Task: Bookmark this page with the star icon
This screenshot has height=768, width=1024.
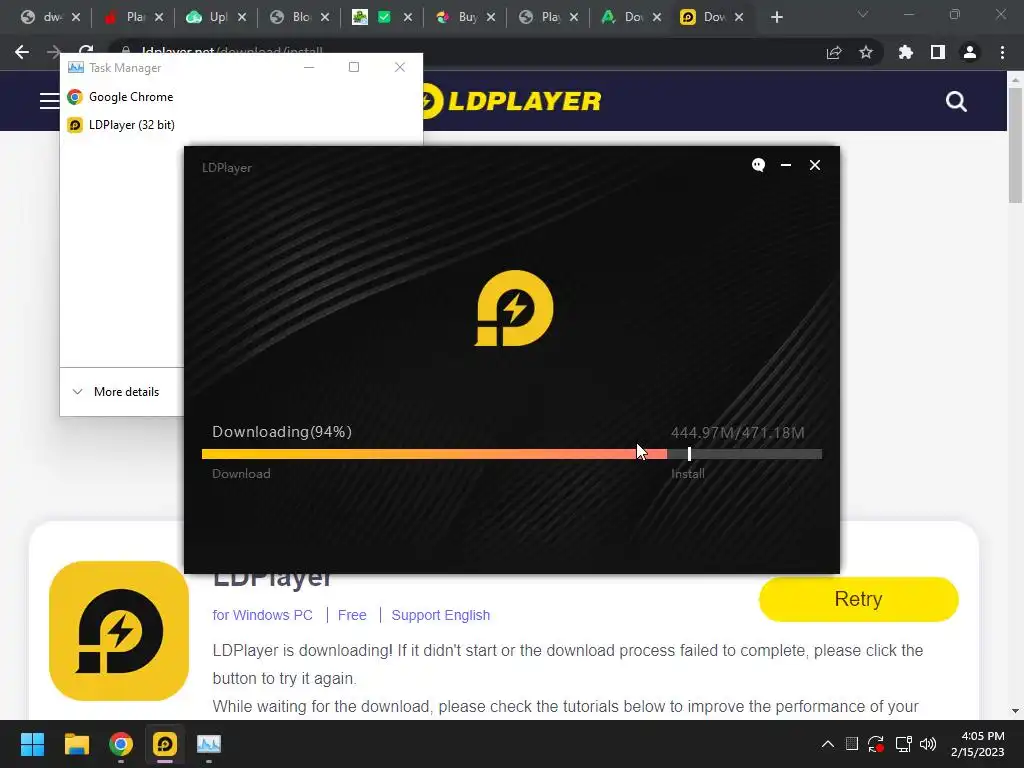Action: [x=866, y=52]
